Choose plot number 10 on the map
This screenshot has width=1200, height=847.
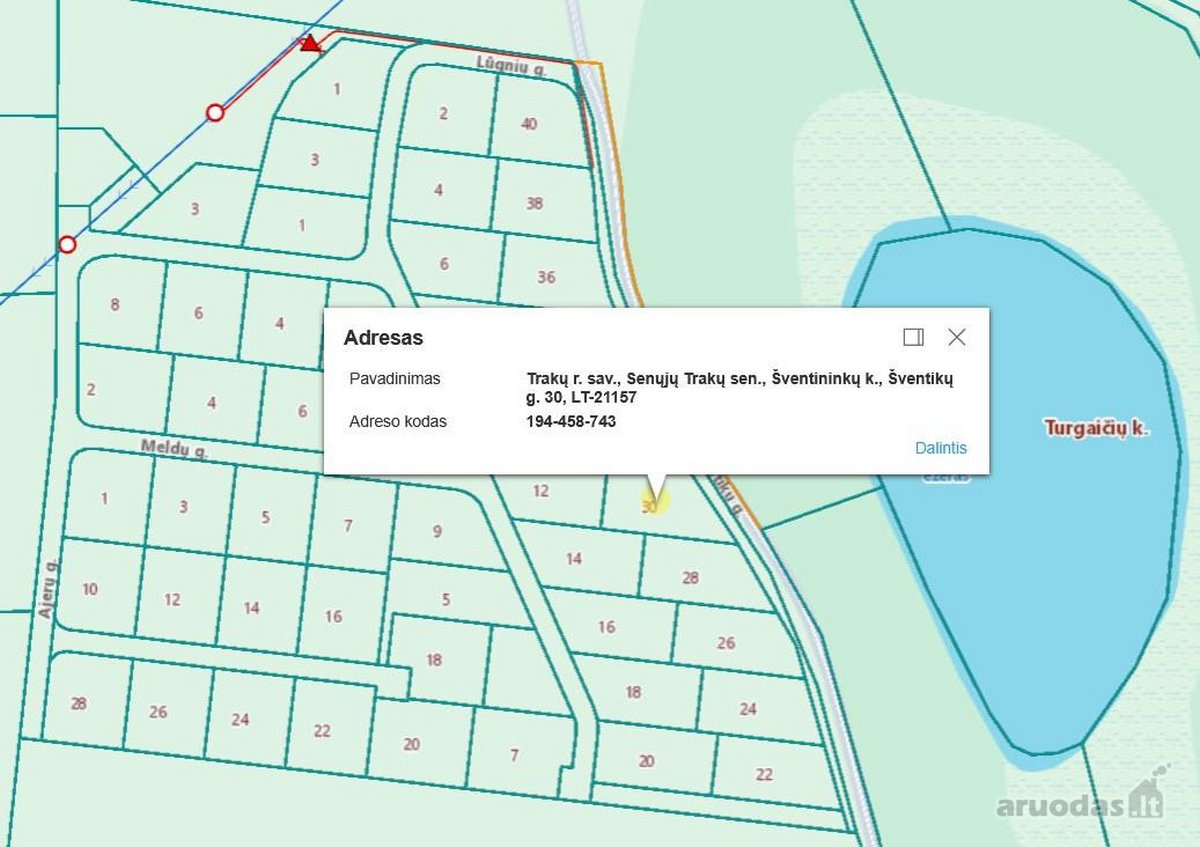tap(90, 589)
